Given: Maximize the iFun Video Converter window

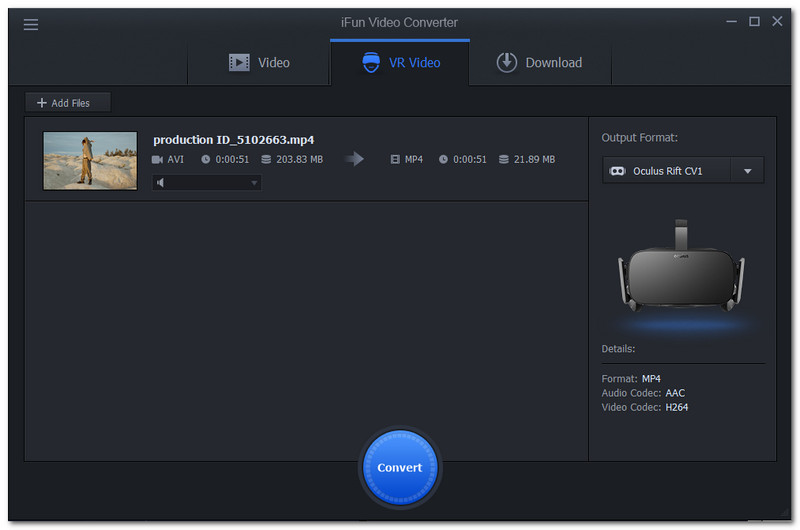Looking at the screenshot, I should click(x=754, y=21).
